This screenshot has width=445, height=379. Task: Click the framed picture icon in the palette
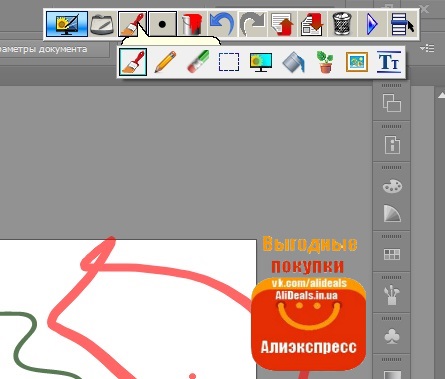point(357,62)
